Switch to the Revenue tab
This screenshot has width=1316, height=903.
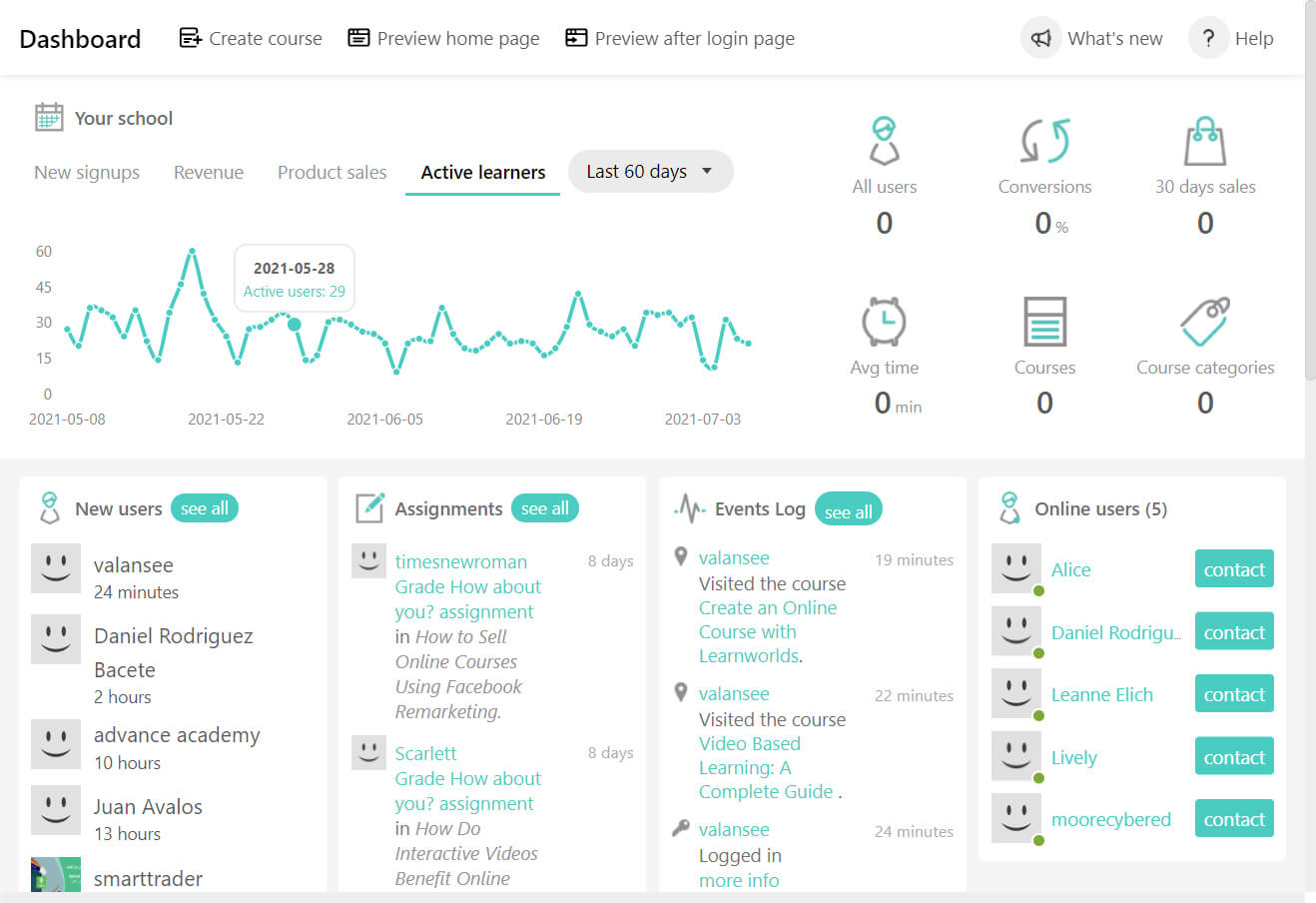[x=209, y=172]
